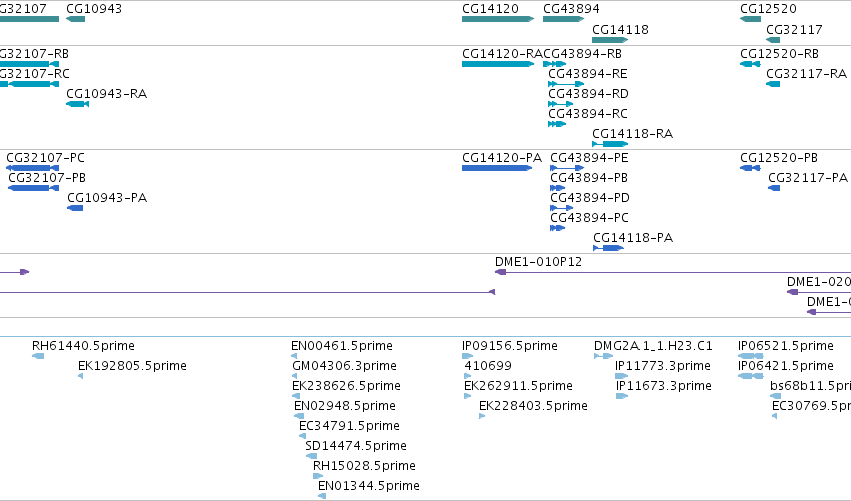Screen dimensions: 851x501
Task: Select the CG32107-RC transcript glyph
Action: point(29,84)
